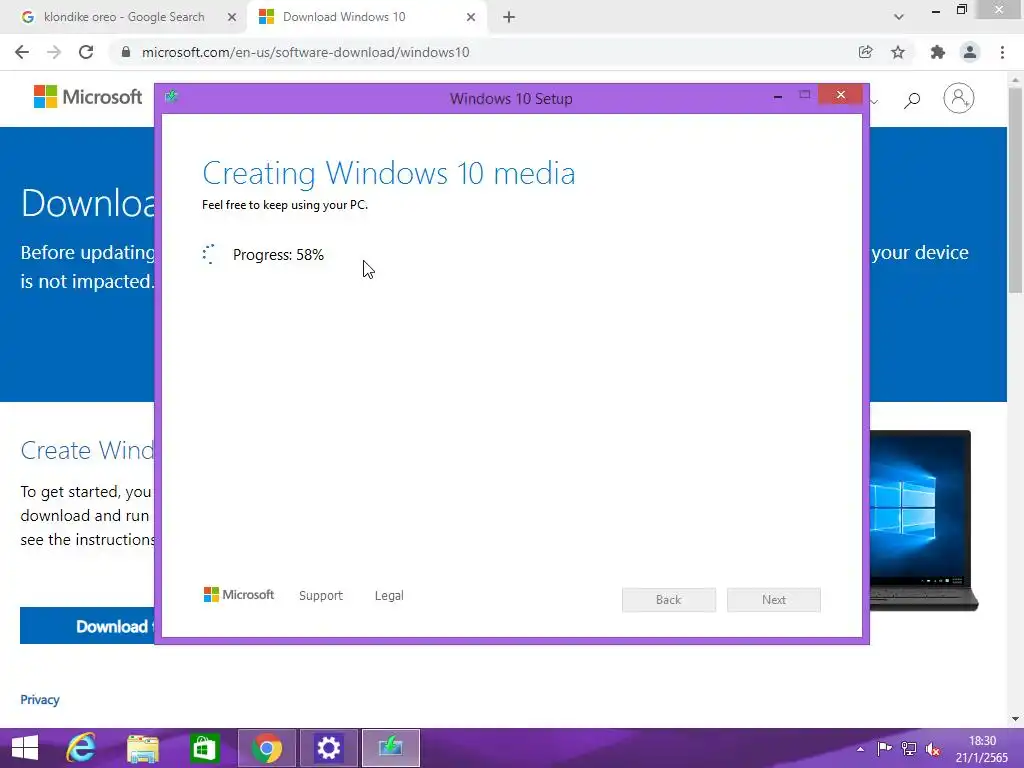
Task: Open network status tray icon
Action: [x=908, y=748]
